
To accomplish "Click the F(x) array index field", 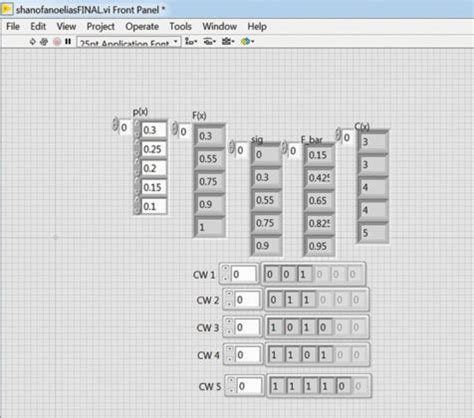I will click(x=185, y=132).
